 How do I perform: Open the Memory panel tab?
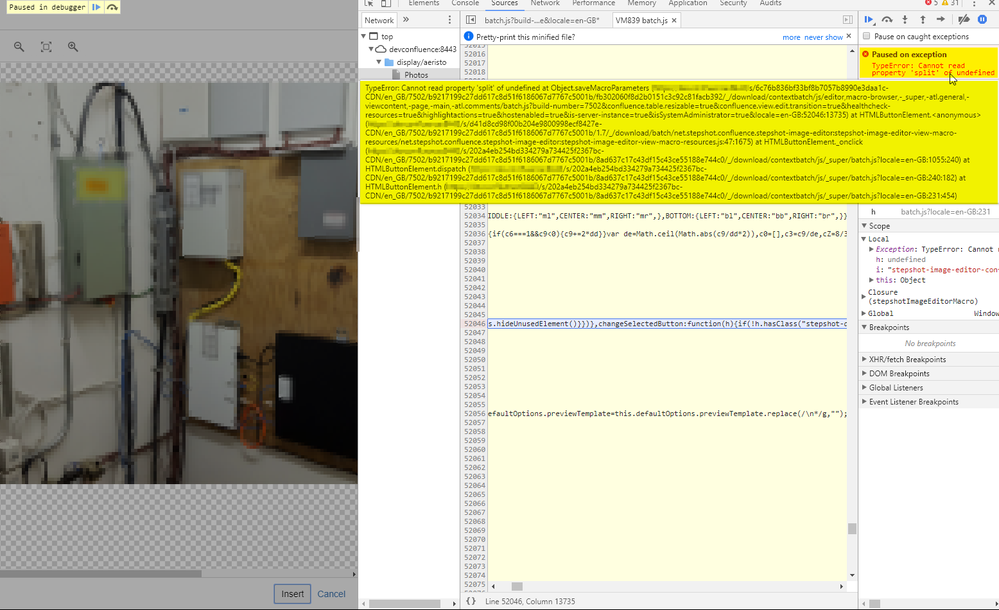point(642,3)
